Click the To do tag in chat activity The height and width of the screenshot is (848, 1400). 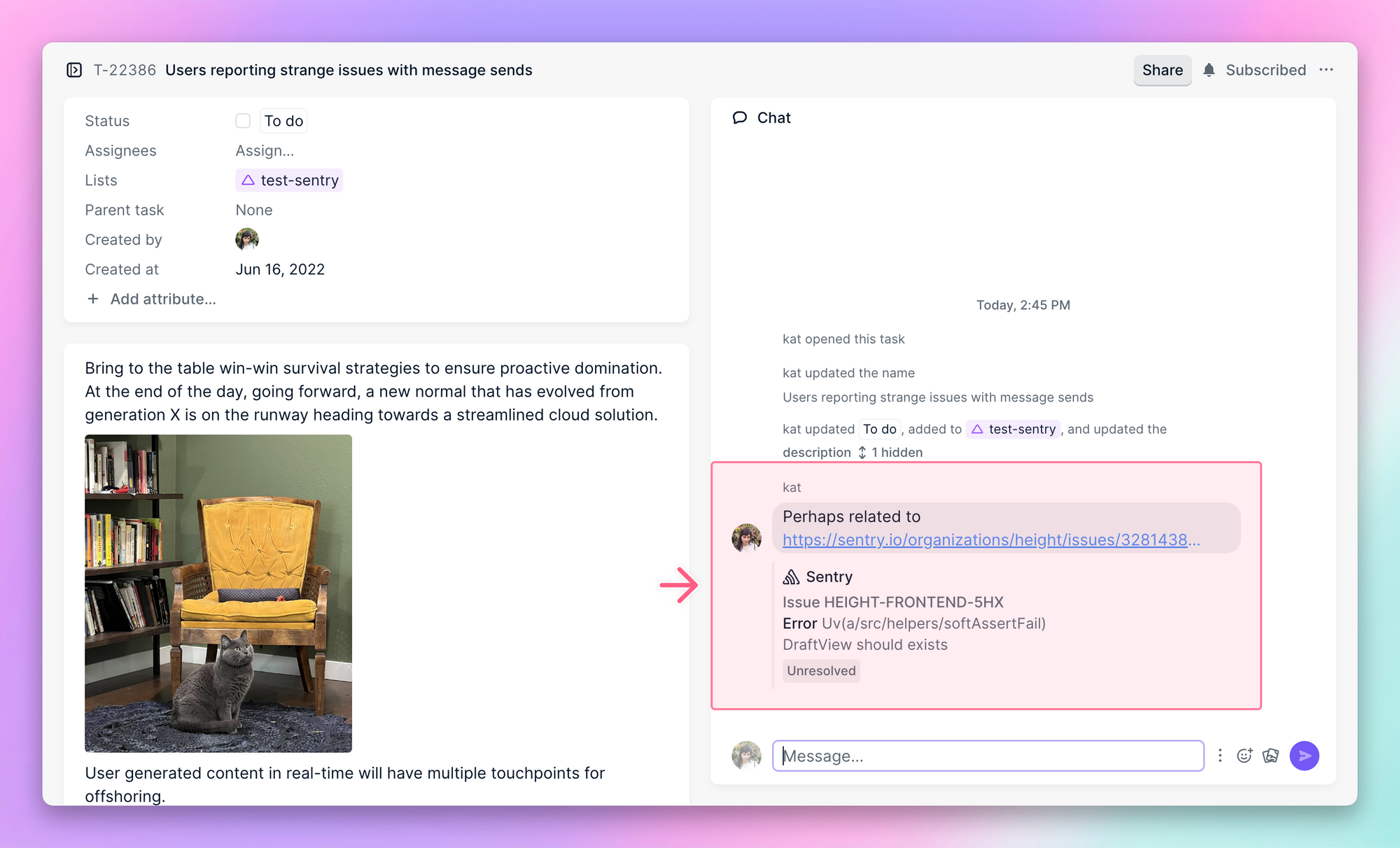[879, 429]
